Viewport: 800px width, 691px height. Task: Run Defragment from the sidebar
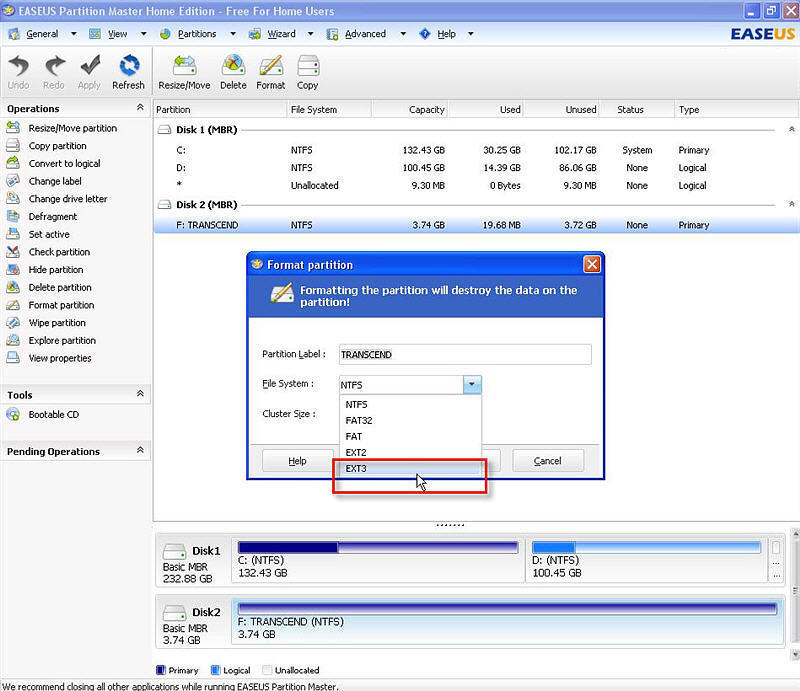(x=42, y=216)
